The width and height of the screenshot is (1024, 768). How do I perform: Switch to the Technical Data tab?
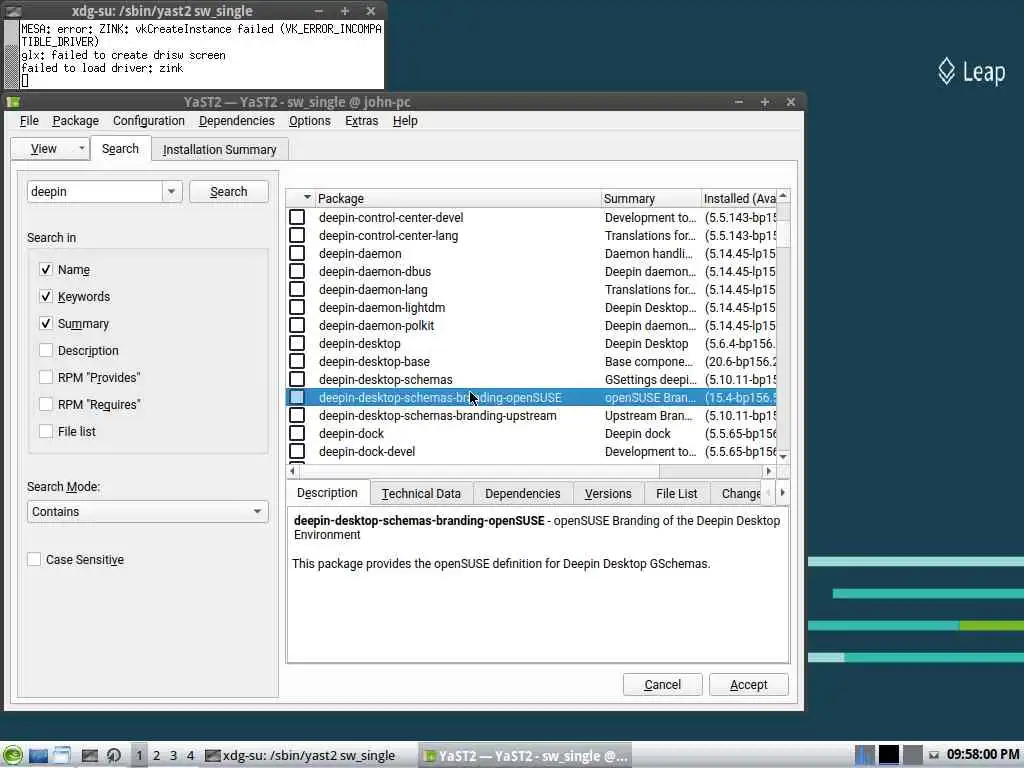421,494
